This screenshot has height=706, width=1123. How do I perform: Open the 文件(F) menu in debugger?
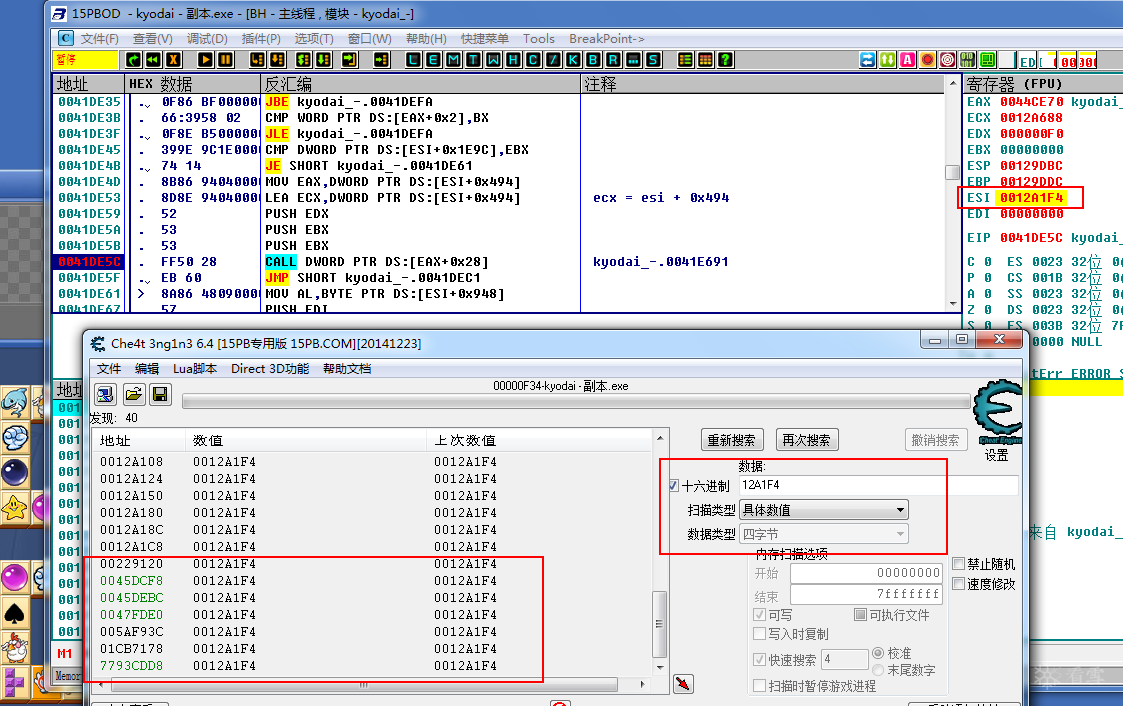click(x=100, y=39)
